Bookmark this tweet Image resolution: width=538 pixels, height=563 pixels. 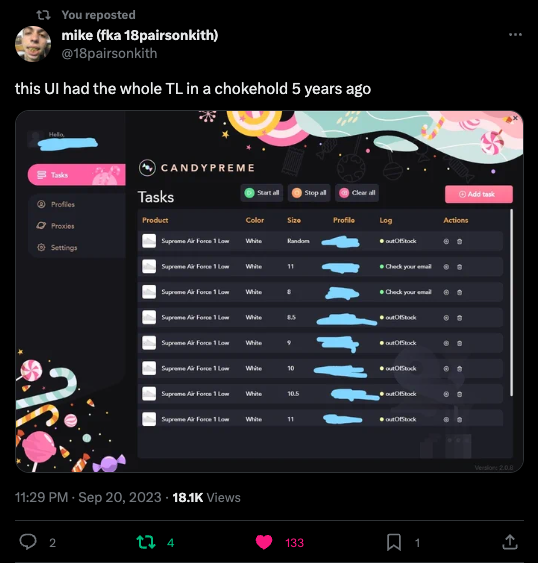394,542
